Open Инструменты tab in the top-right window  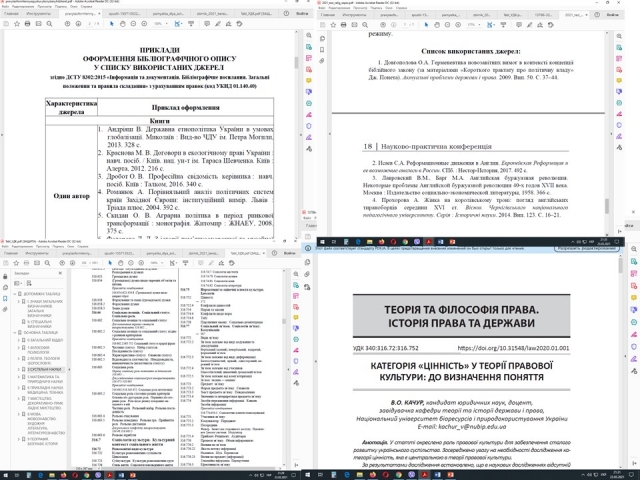click(354, 15)
